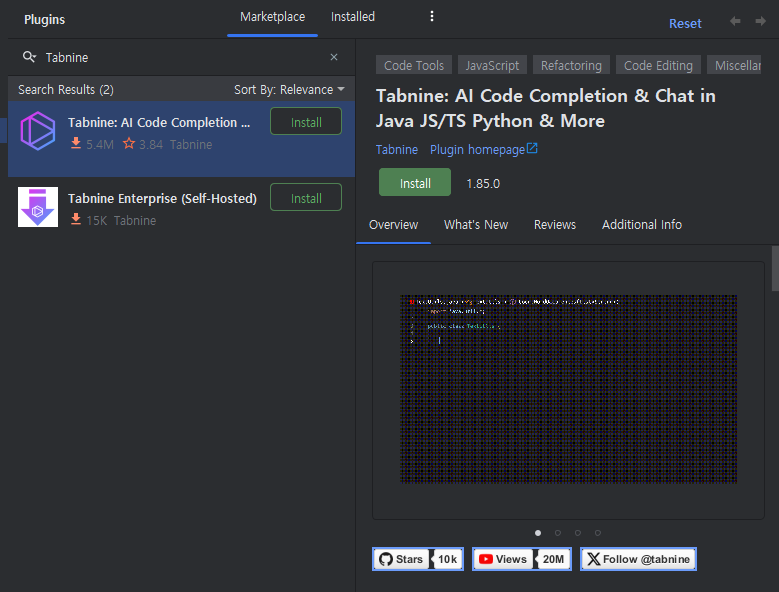Screen dimensions: 779x592
Task: Switch to the Installed tab
Action: click(x=353, y=17)
